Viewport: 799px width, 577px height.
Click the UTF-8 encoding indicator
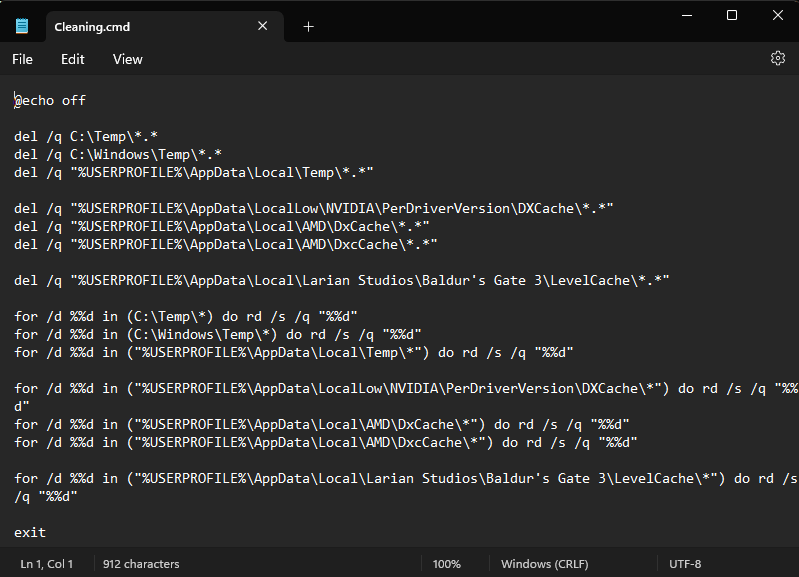pos(685,564)
